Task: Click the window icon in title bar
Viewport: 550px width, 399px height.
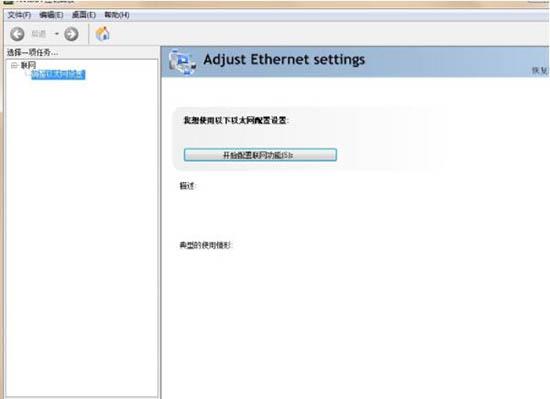Action: [8, 1]
